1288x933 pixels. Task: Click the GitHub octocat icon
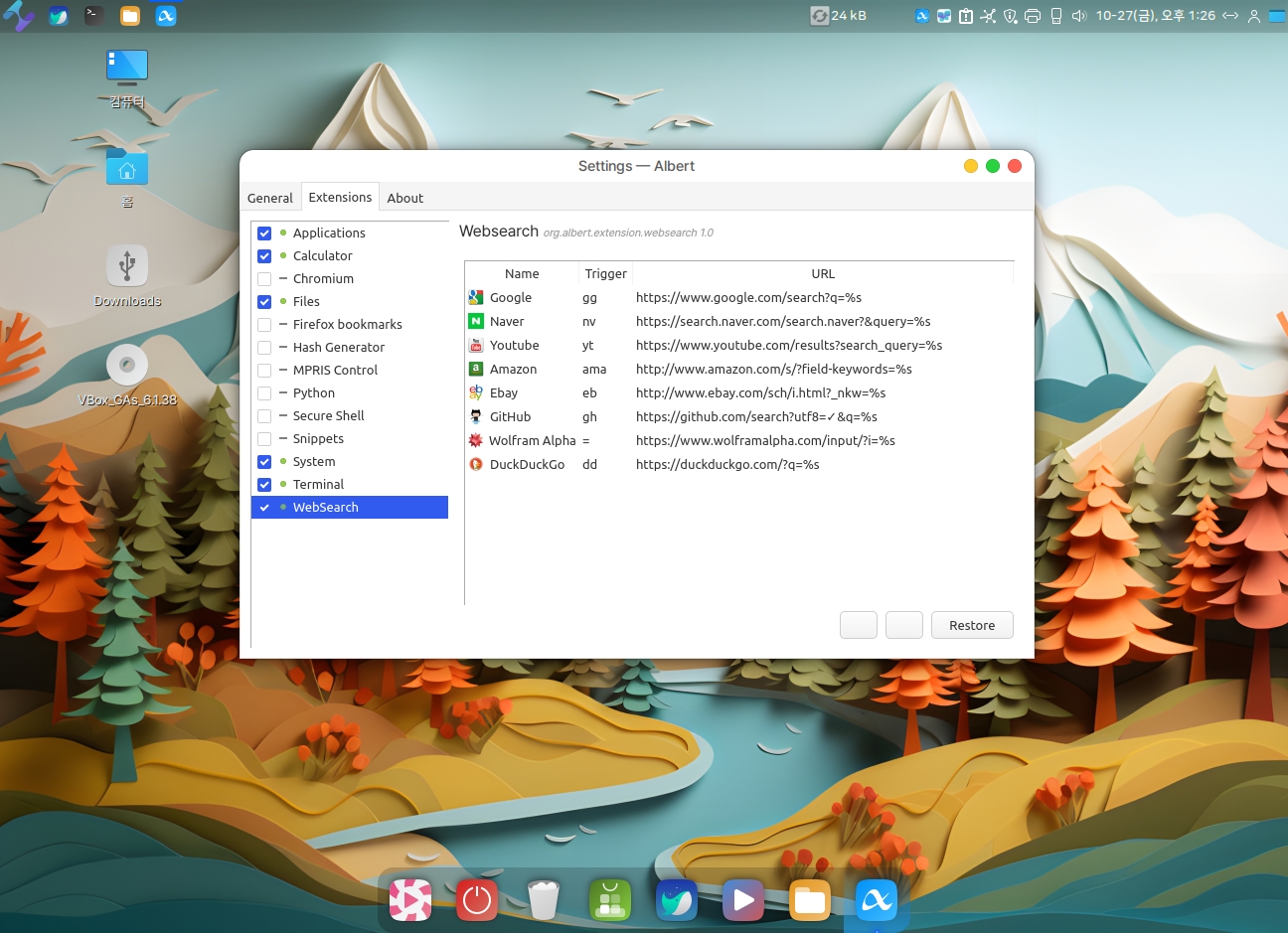pos(476,416)
